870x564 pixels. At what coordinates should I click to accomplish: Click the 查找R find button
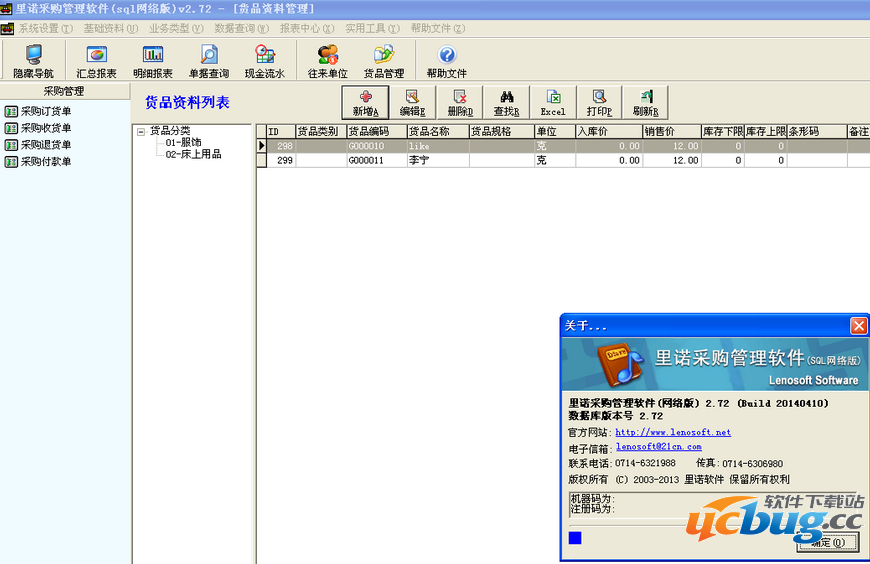pyautogui.click(x=507, y=103)
